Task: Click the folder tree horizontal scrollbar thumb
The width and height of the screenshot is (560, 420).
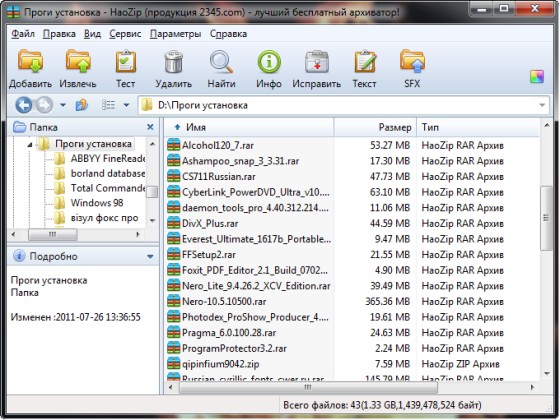Action: pyautogui.click(x=52, y=235)
